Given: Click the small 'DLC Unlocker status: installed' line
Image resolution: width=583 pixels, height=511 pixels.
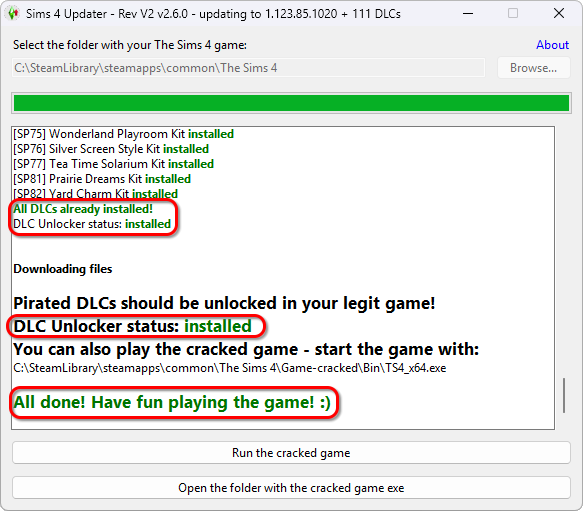Looking at the screenshot, I should (x=92, y=224).
